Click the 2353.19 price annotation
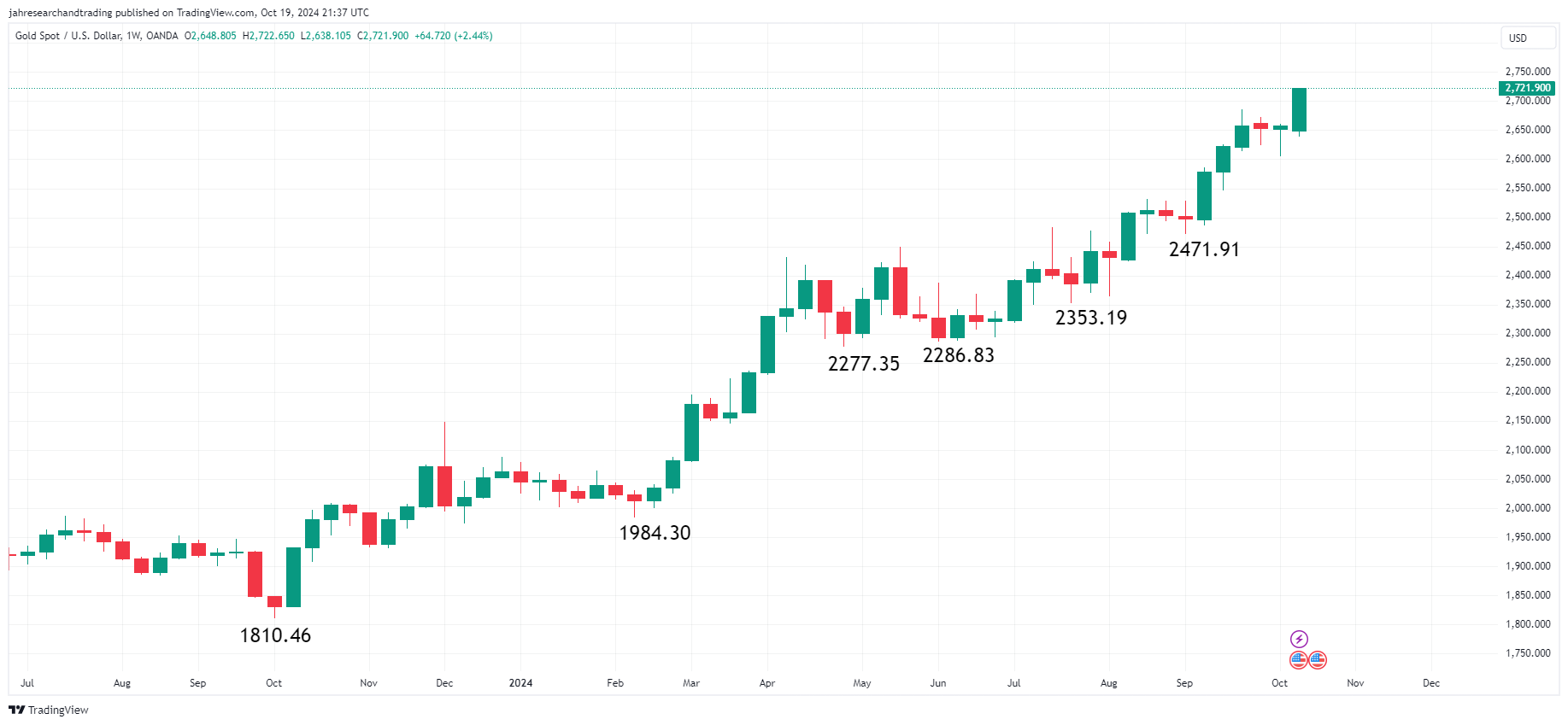1568x725 pixels. (x=1091, y=318)
